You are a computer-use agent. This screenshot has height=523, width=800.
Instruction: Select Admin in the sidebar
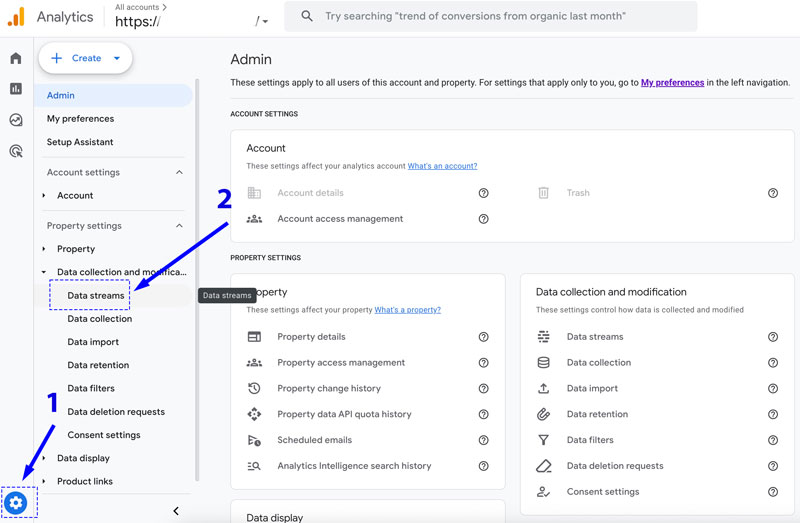point(113,95)
